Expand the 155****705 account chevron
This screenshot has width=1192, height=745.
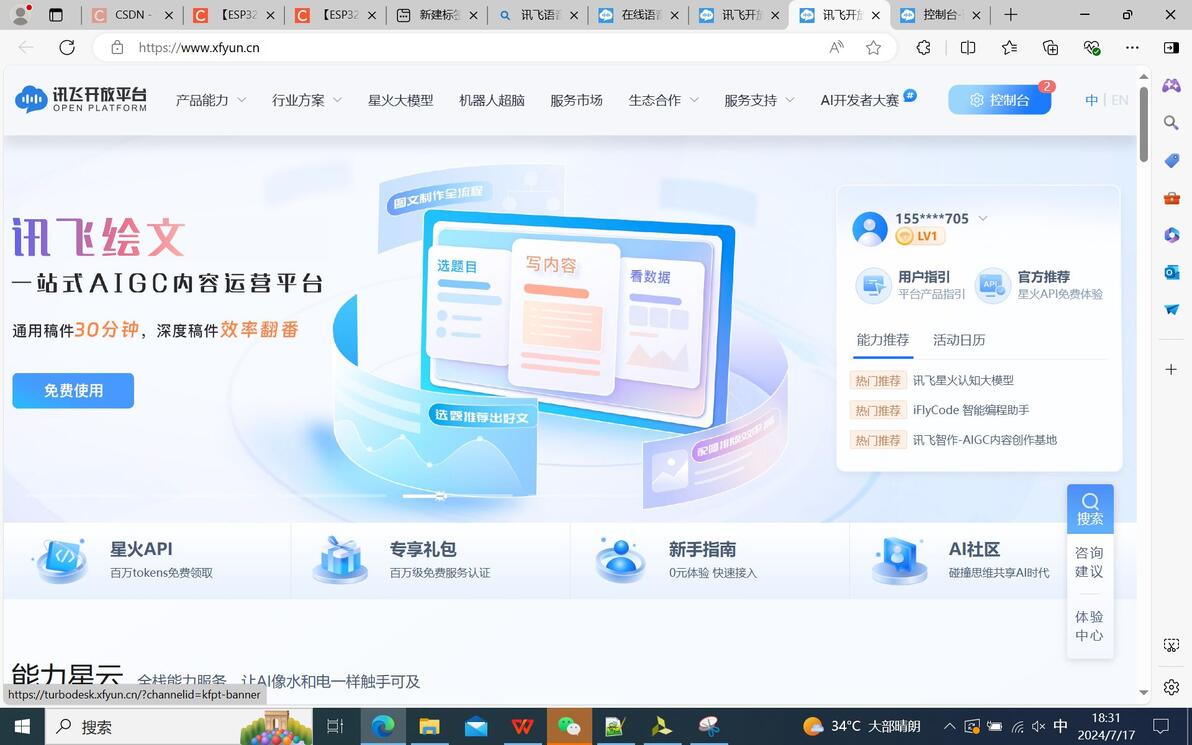coord(983,218)
